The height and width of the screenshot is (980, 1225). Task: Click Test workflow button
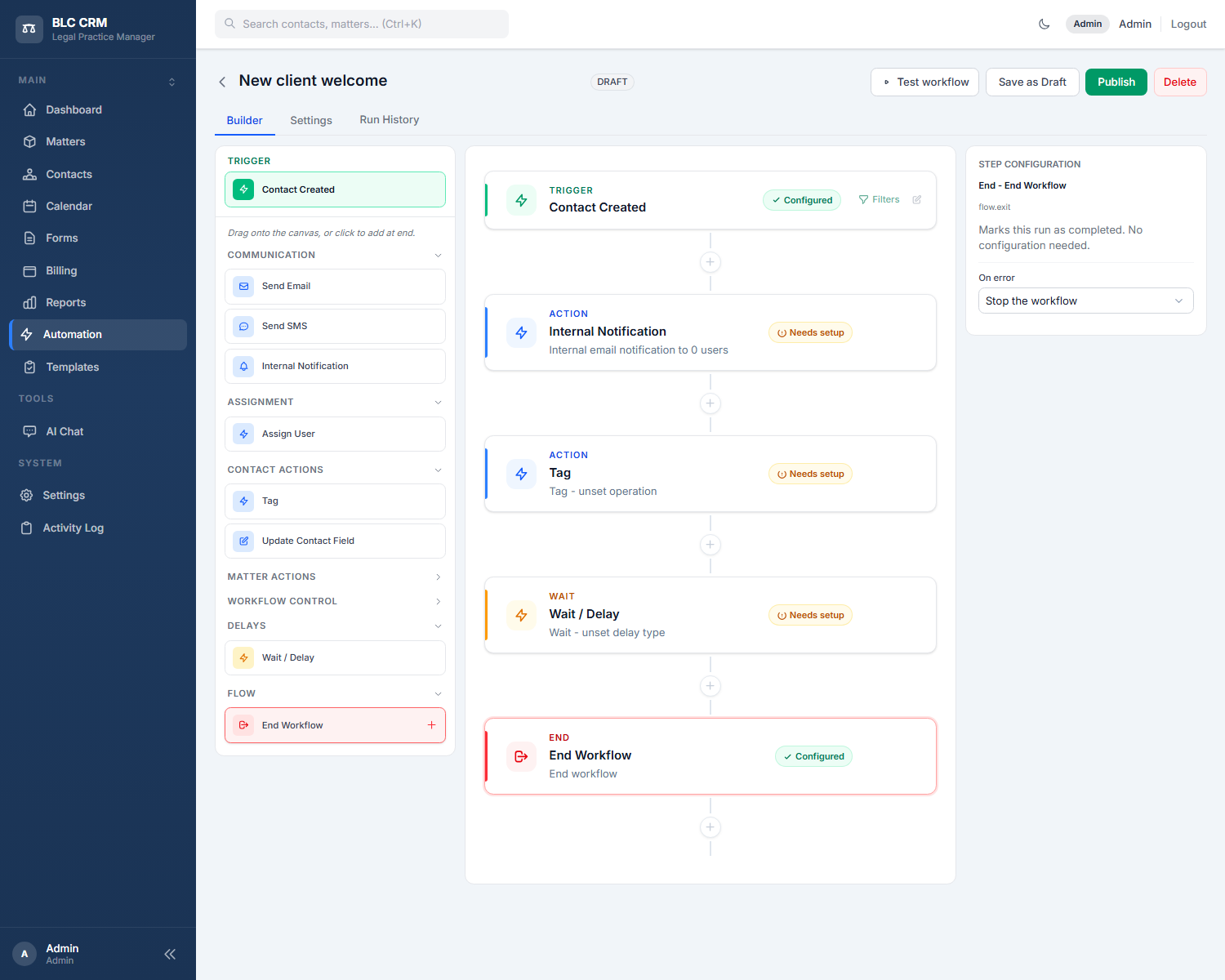925,82
